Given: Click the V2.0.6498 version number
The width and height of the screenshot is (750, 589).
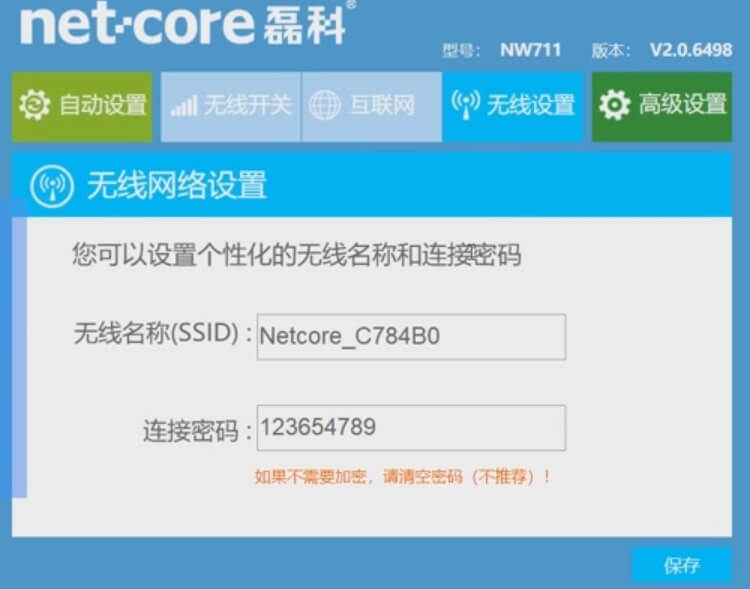Looking at the screenshot, I should [691, 50].
